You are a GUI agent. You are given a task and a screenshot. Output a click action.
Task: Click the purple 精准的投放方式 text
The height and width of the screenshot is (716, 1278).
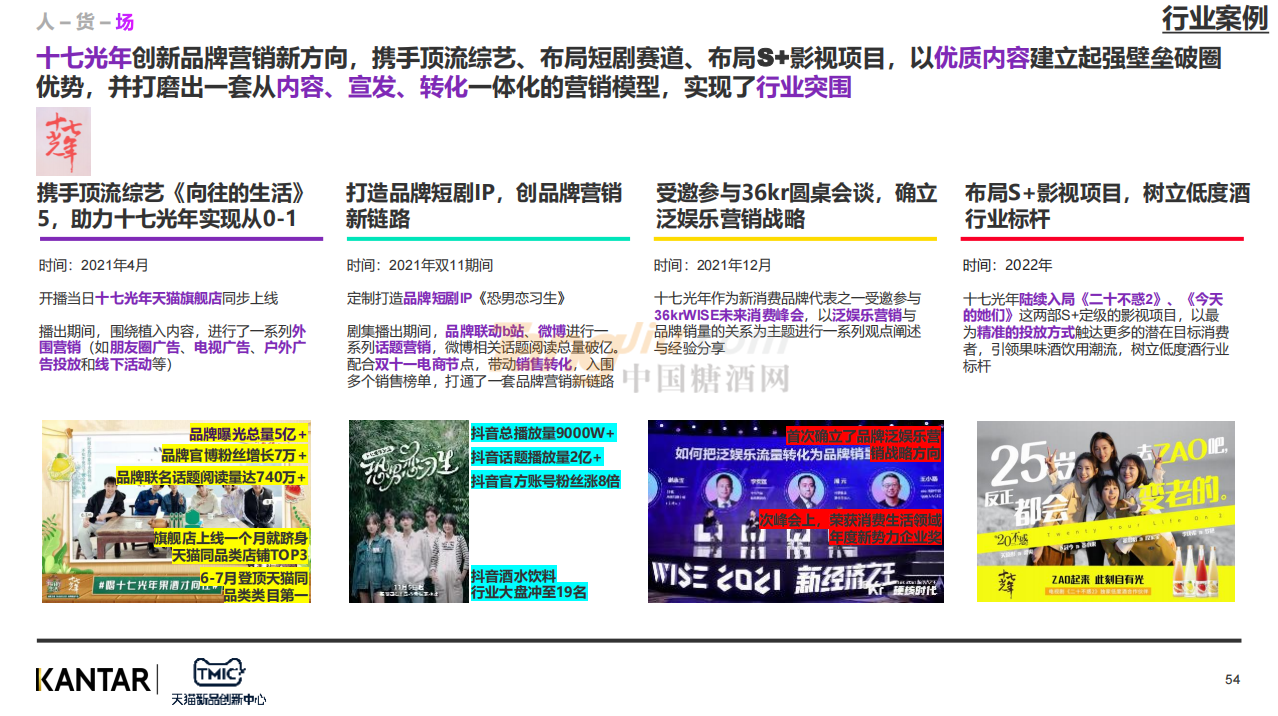(1024, 331)
